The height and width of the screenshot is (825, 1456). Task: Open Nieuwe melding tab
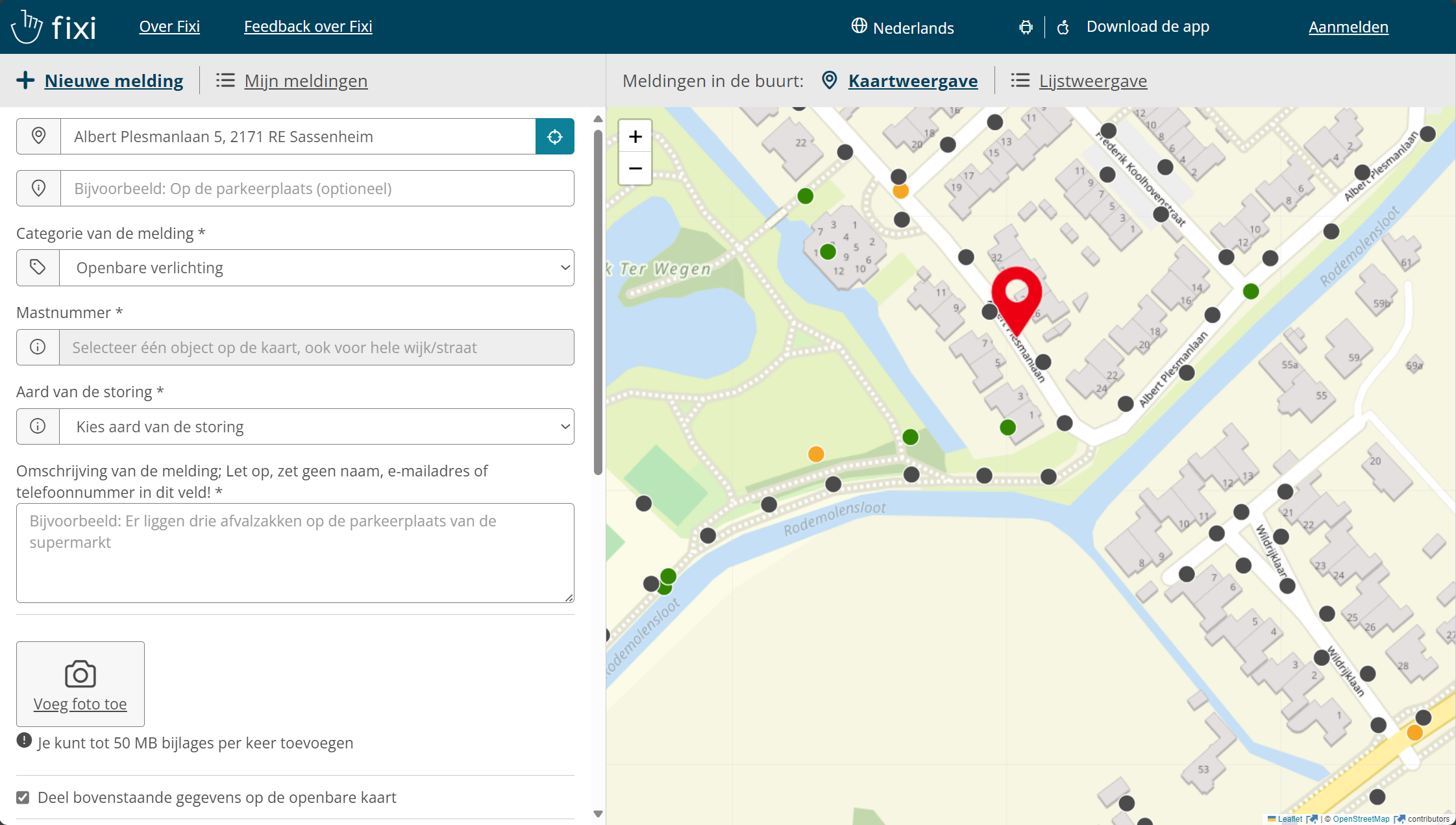pyautogui.click(x=114, y=80)
